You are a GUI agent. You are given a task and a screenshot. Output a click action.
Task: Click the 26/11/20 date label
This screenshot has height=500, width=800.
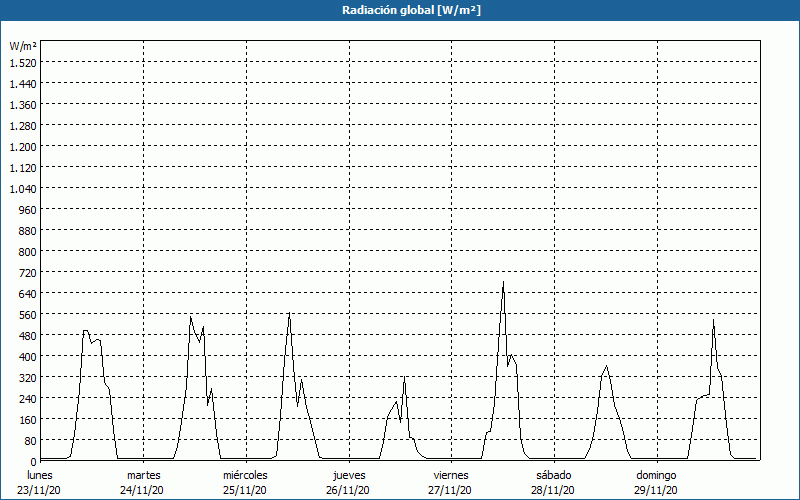[x=348, y=490]
